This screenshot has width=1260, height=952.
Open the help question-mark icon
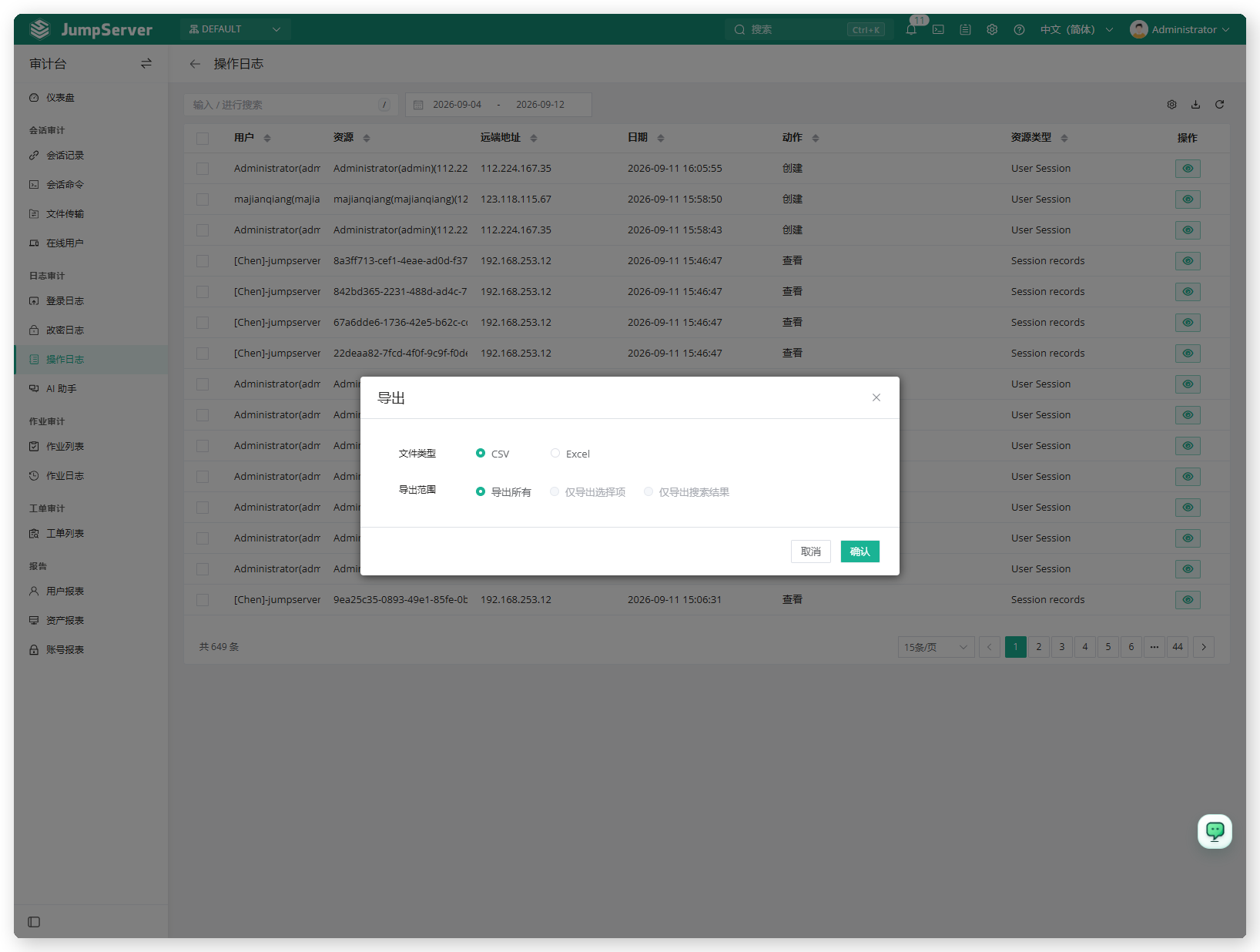[1019, 29]
